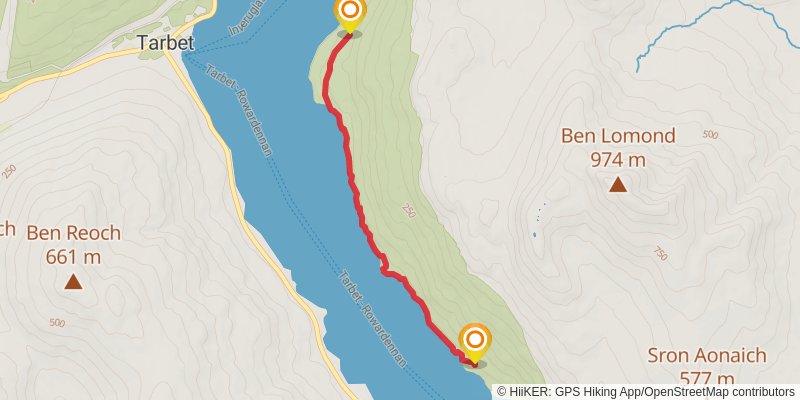
Task: Click the southern trail end pin marker
Action: (475, 343)
